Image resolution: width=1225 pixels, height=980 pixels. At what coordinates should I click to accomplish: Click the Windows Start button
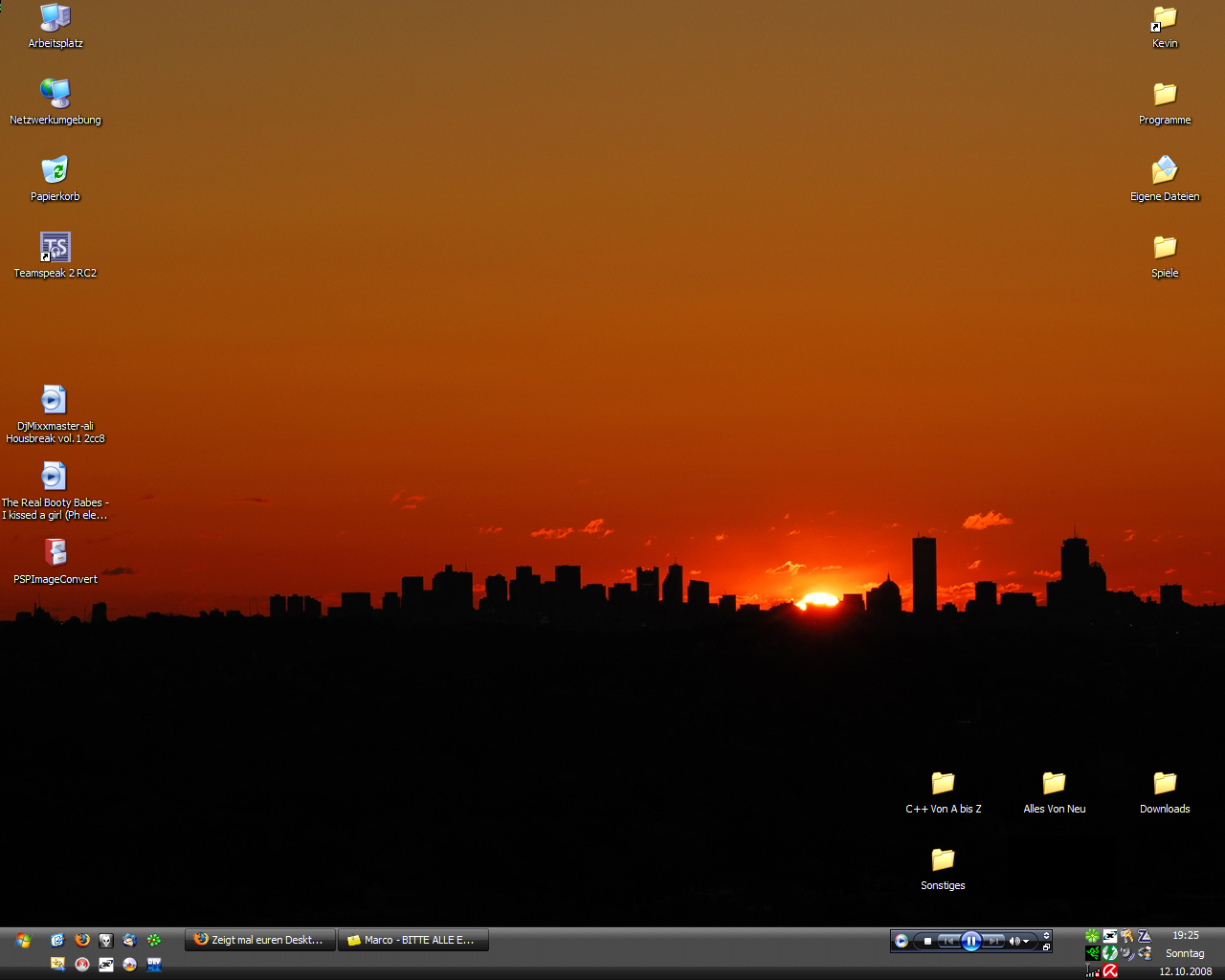point(23,941)
